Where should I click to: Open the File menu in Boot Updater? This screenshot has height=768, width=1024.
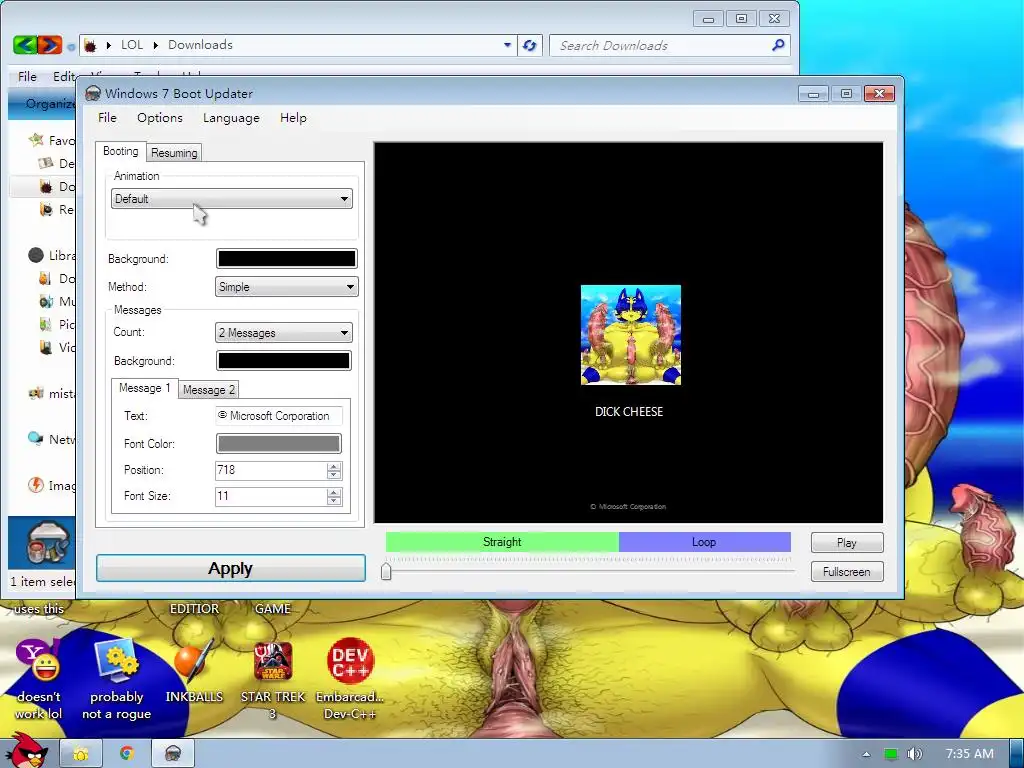[107, 118]
